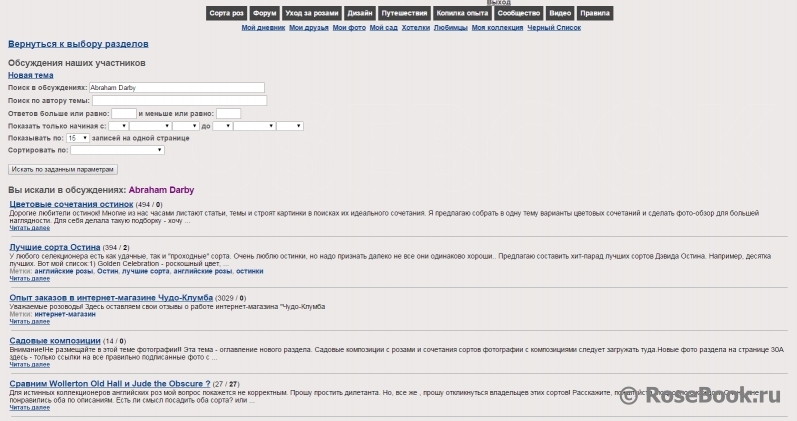This screenshot has height=421, width=797.
Task: Open the Сорта роз menu tab
Action: [227, 13]
